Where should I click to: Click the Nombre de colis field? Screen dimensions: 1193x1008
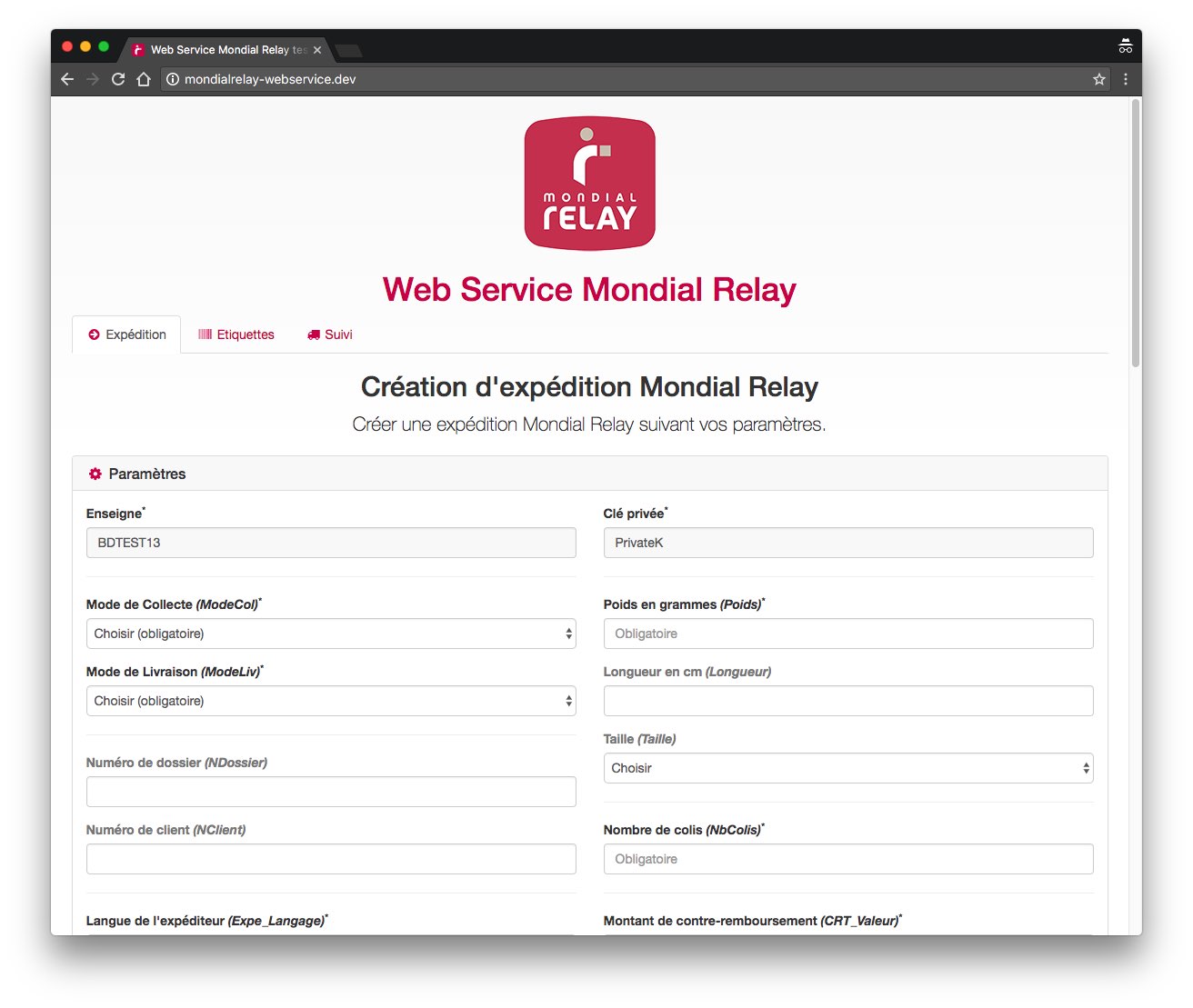click(x=848, y=859)
